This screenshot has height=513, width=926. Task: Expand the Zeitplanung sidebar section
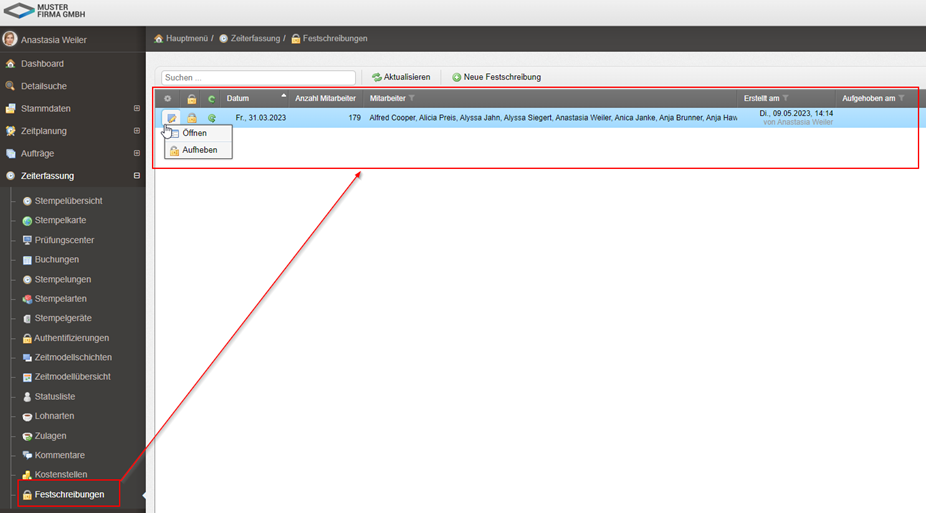137,131
